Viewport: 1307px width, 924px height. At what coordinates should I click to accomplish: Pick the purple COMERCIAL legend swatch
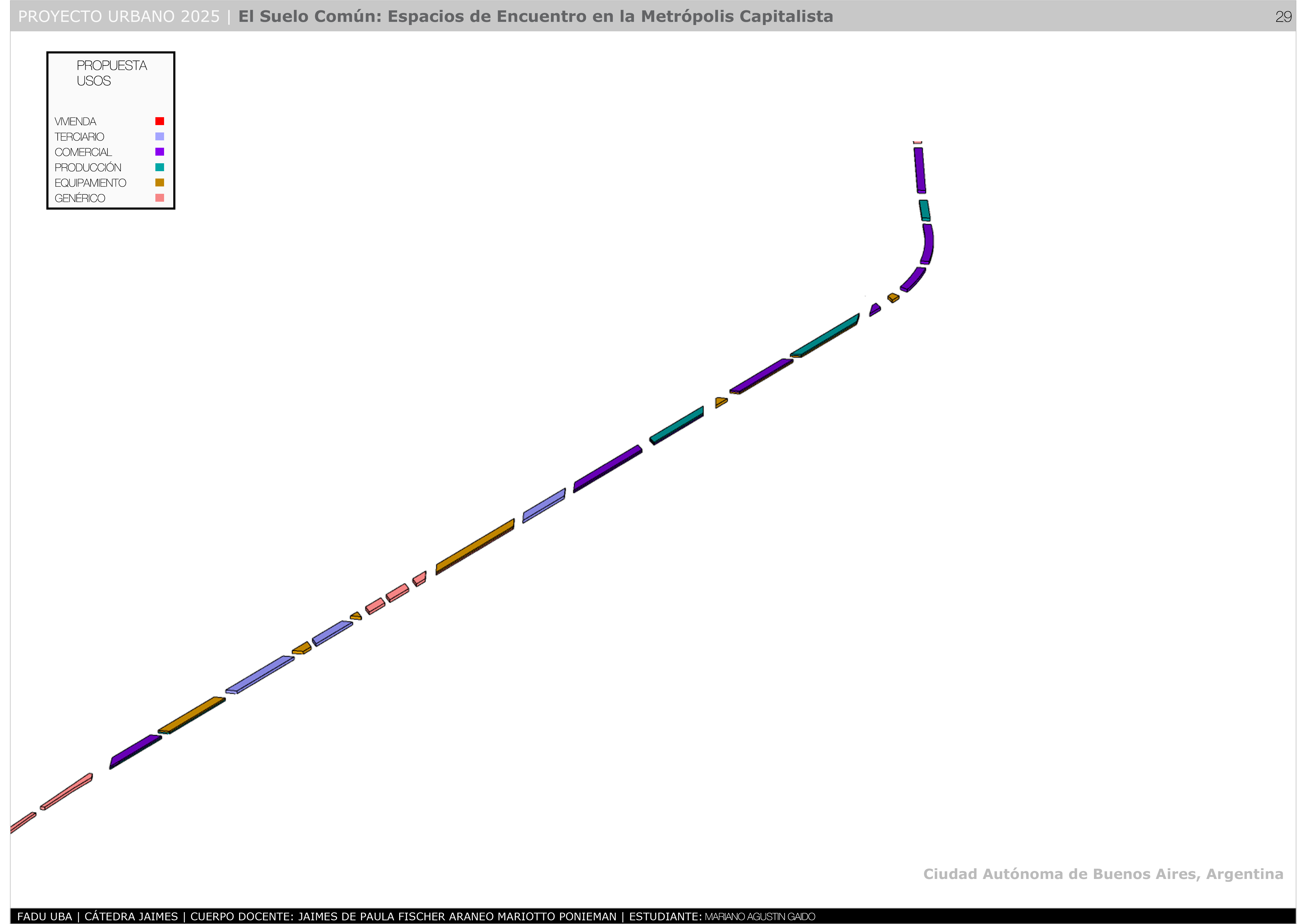point(159,152)
